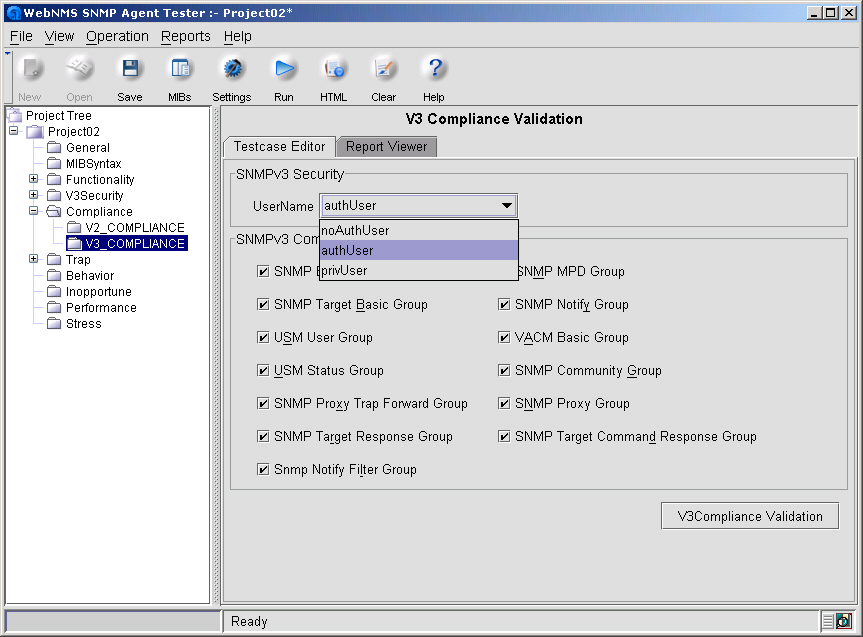Click the greyed-out Open toolbar icon
The width and height of the screenshot is (863, 637).
coord(79,69)
